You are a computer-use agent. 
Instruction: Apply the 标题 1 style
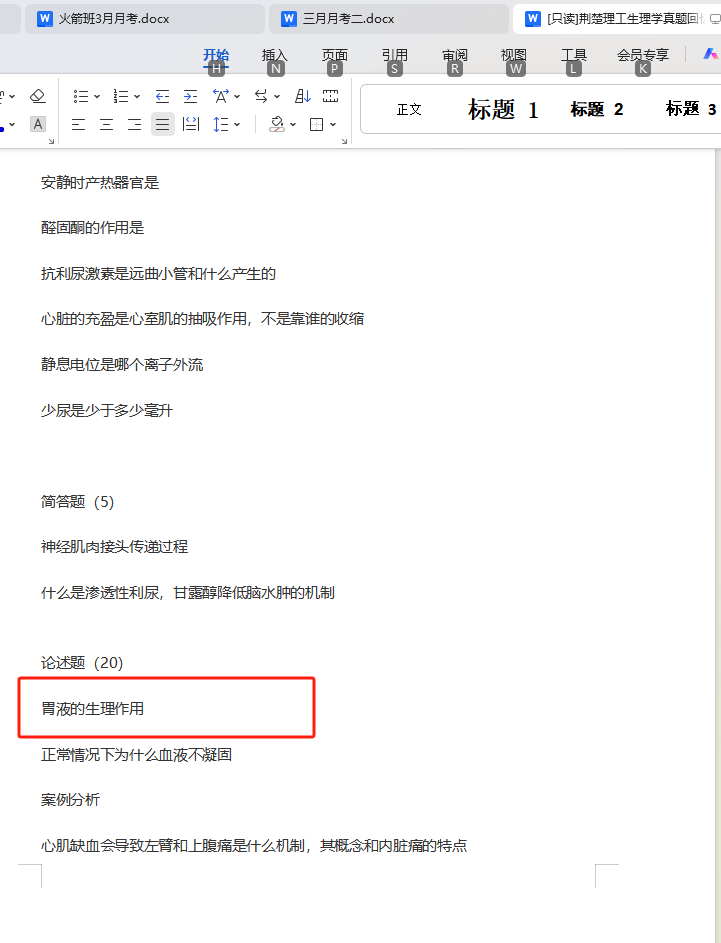click(x=503, y=109)
